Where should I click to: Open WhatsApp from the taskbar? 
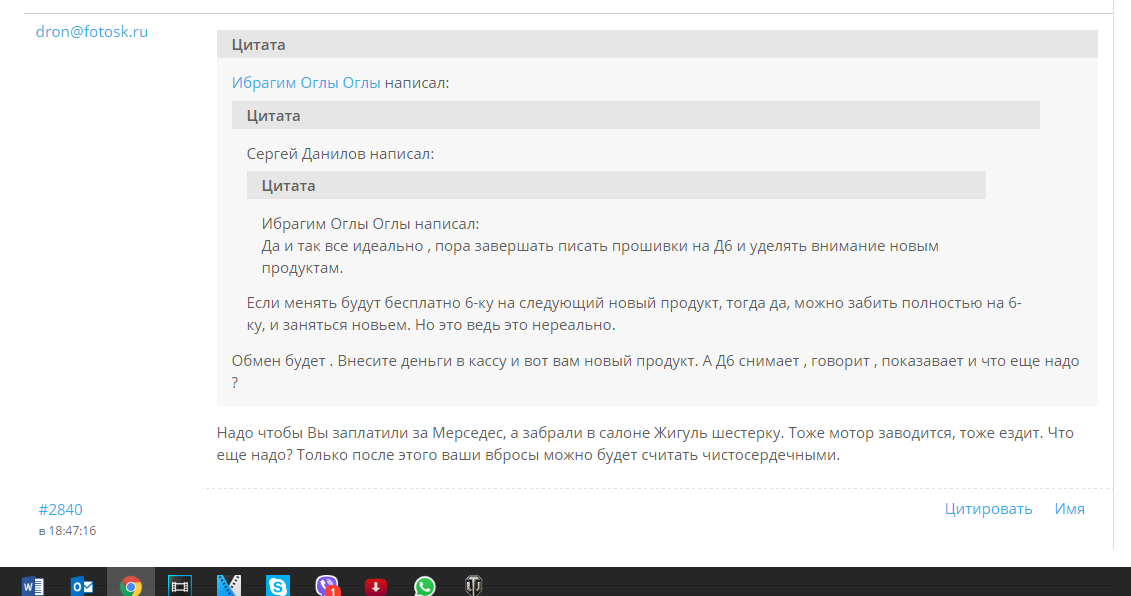[x=425, y=585]
